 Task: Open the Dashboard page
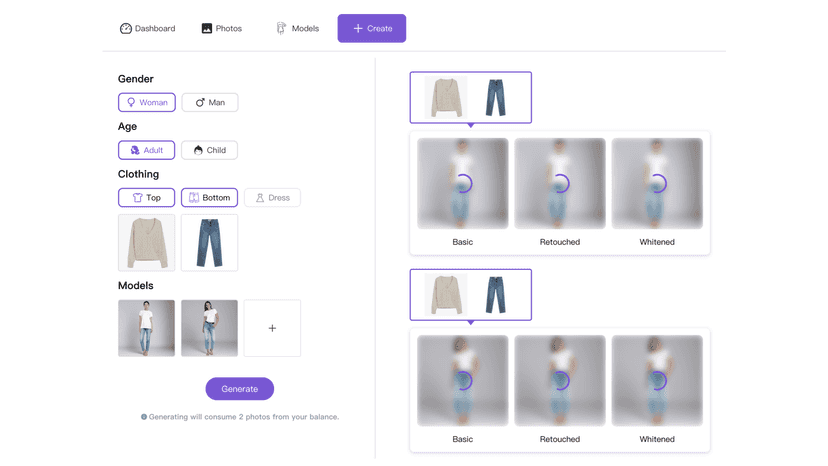coord(147,29)
